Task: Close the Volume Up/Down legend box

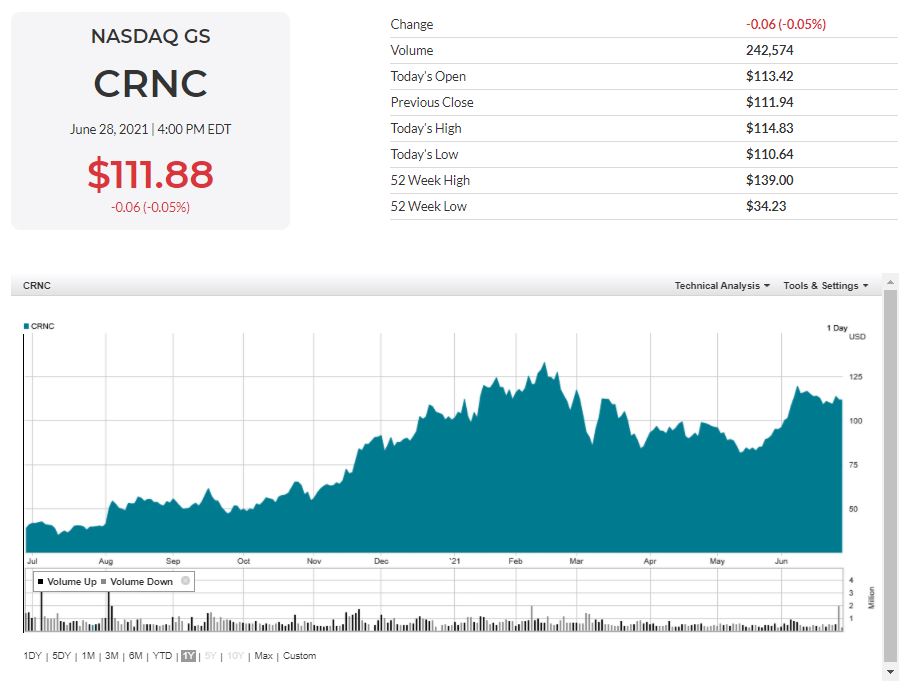Action: click(x=185, y=581)
